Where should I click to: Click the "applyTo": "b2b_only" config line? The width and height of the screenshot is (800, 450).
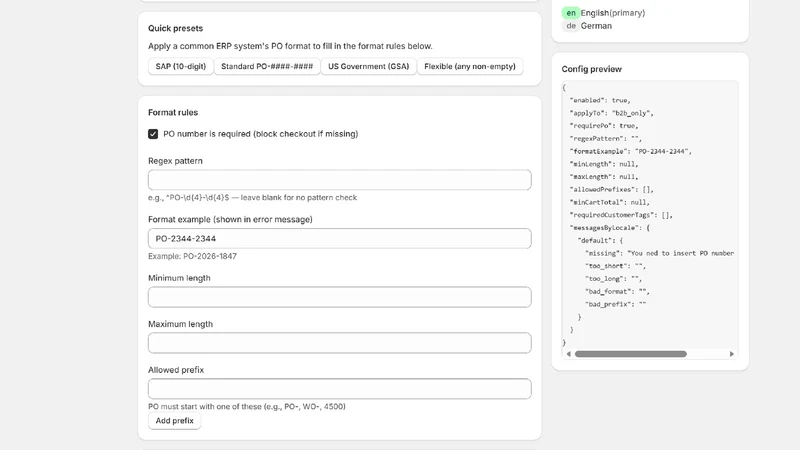[611, 113]
